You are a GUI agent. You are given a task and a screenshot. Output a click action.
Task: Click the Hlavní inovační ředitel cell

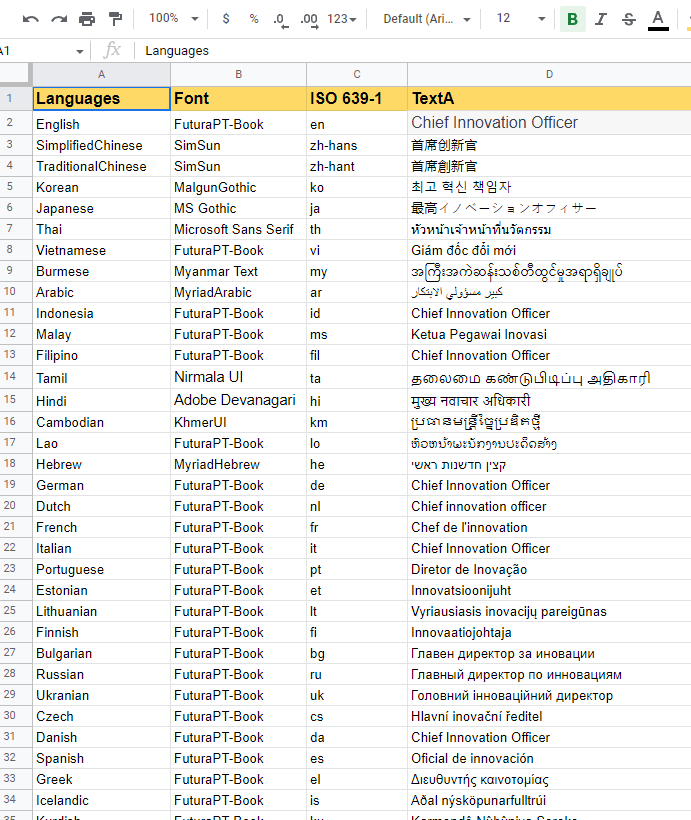(549, 716)
